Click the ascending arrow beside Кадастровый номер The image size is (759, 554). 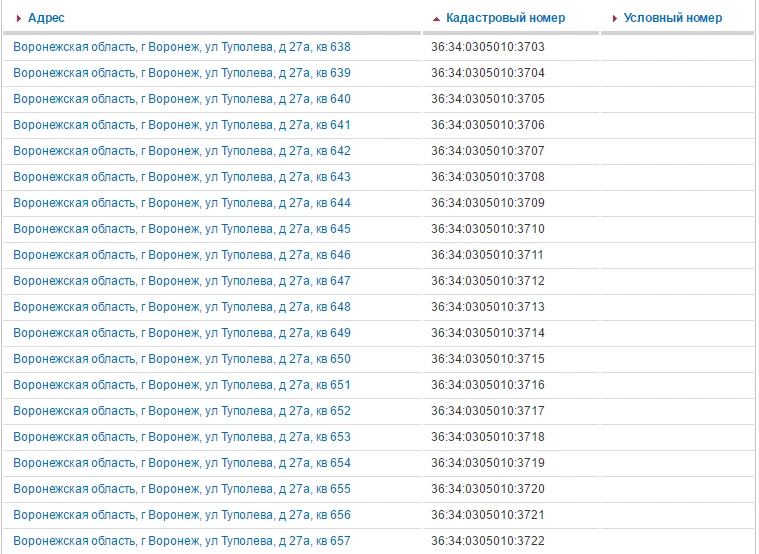436,19
